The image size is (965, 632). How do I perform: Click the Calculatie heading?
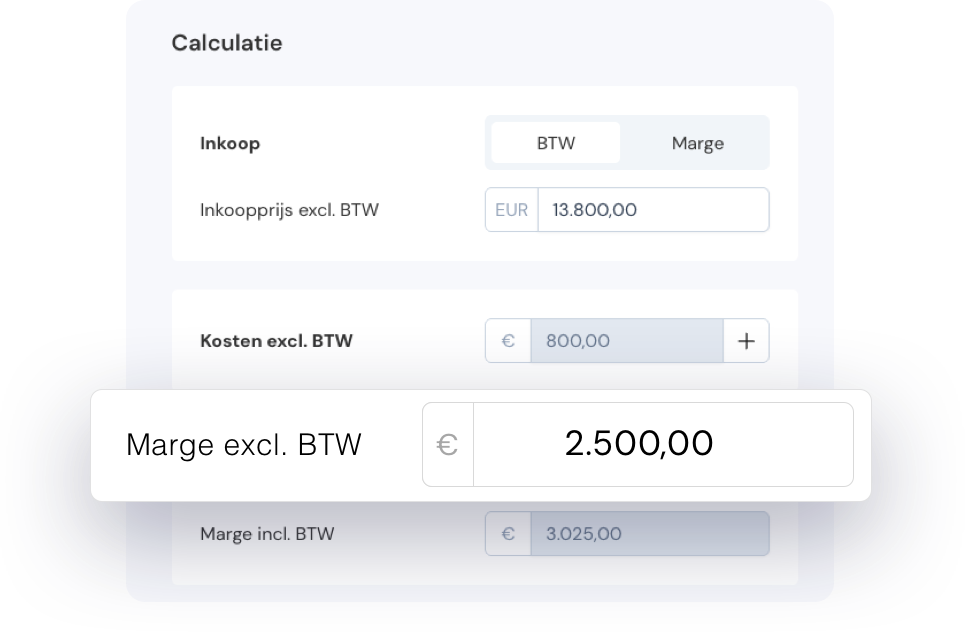227,43
